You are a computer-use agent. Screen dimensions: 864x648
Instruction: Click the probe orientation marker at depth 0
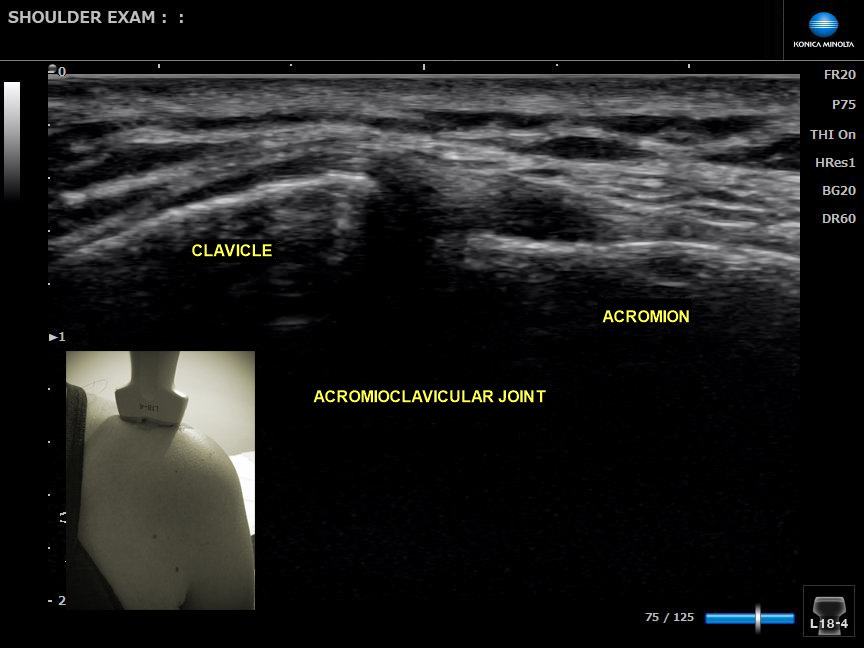coord(53,71)
